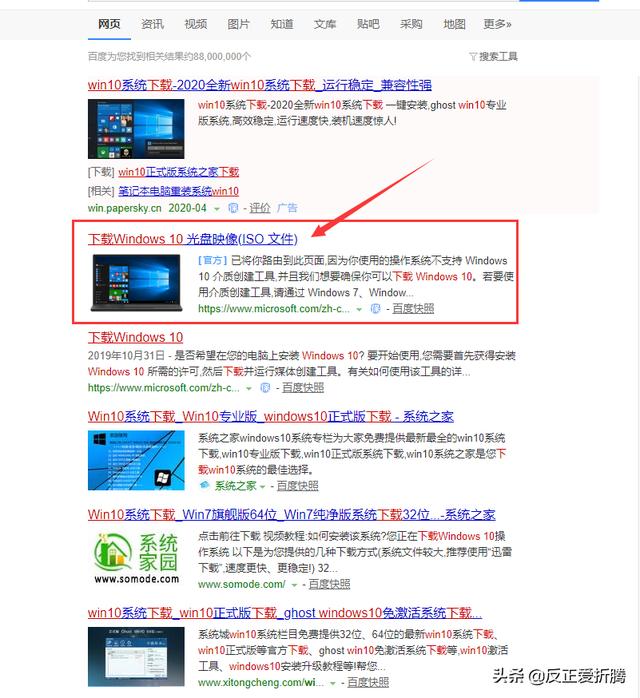Expand dropdown arrow under ISO result URL
Screen dimensions: 640x698
tap(359, 309)
